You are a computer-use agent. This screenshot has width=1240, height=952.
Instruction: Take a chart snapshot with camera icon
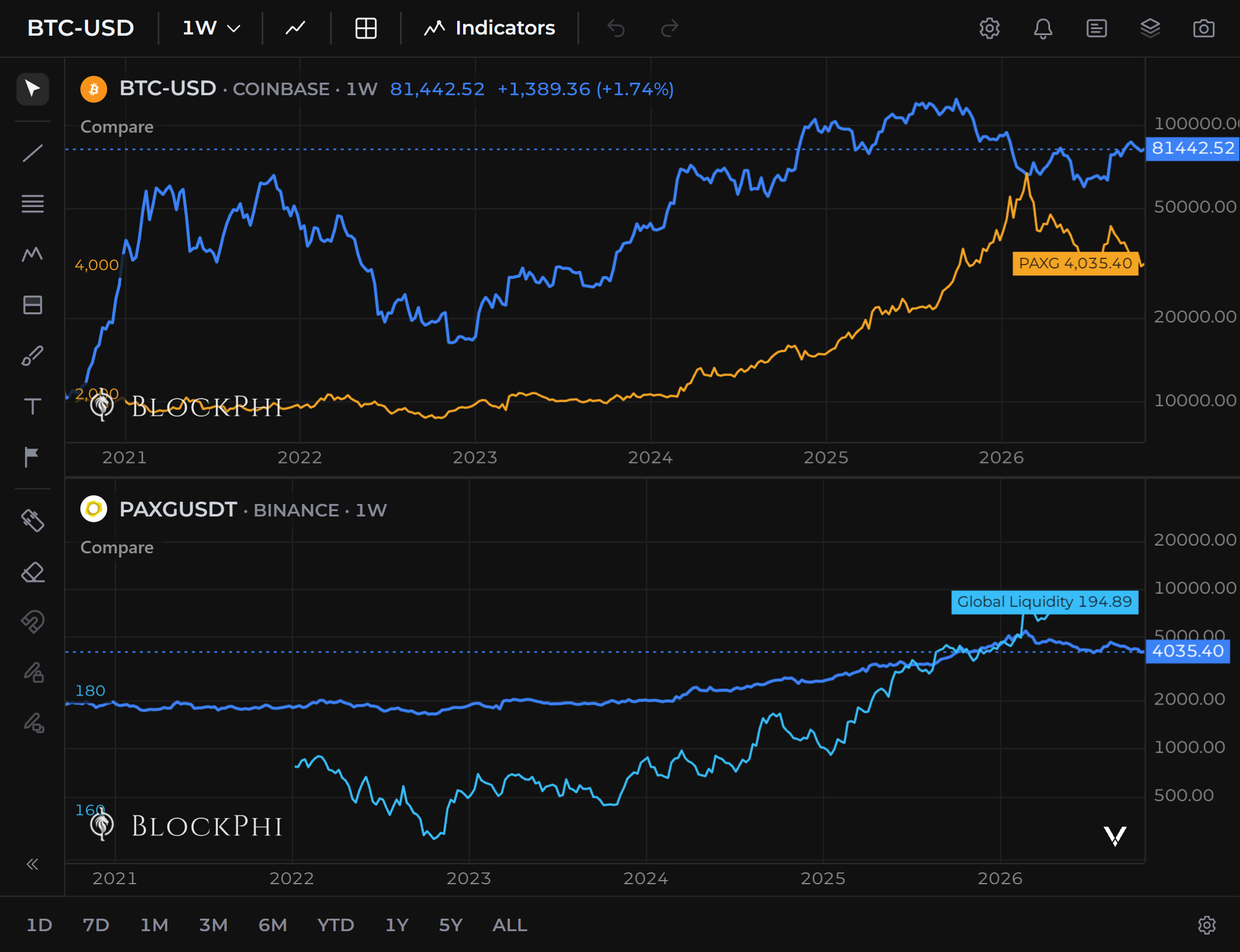(x=1204, y=28)
